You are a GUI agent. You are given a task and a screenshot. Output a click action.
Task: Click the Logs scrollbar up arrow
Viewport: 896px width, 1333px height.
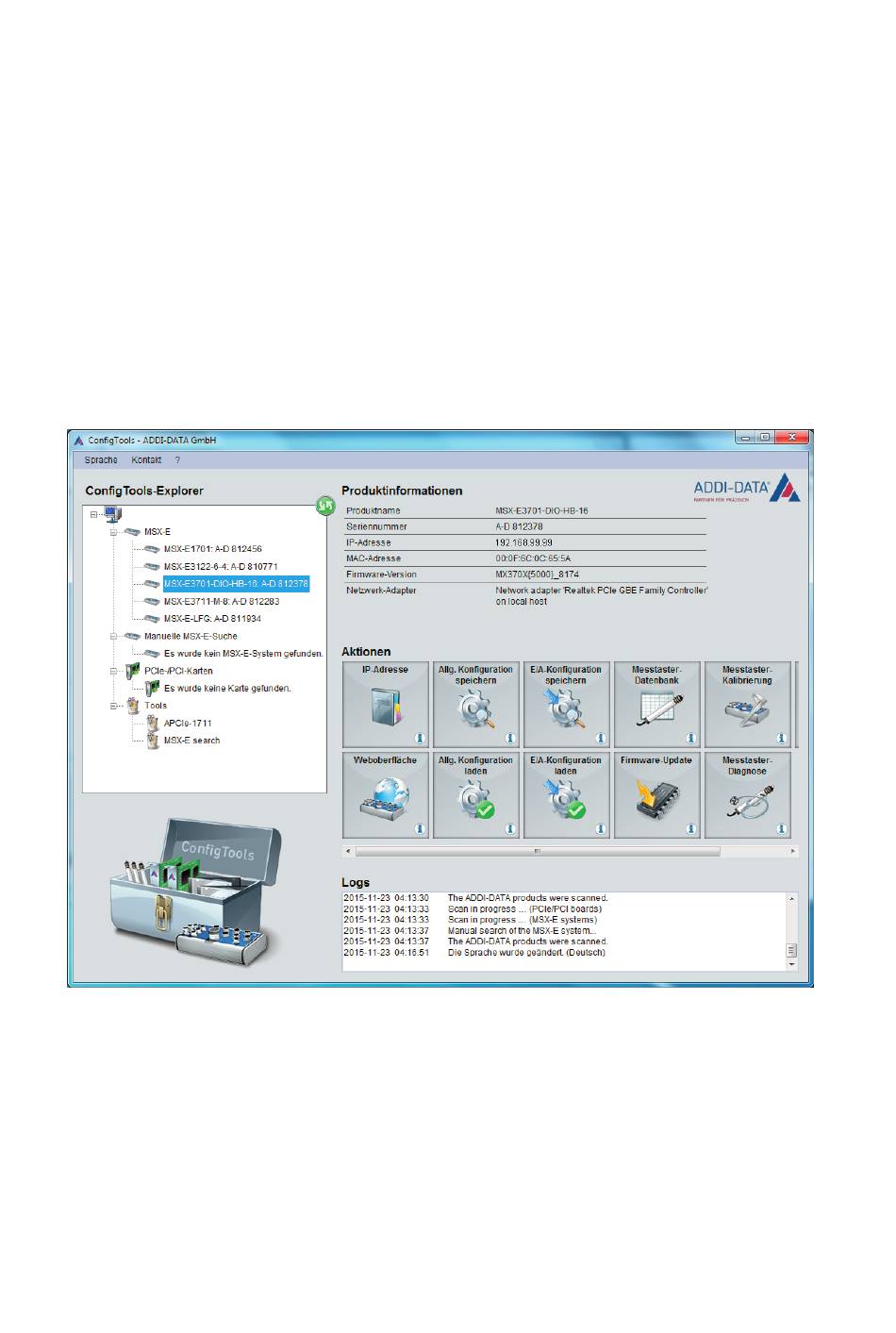pos(791,898)
